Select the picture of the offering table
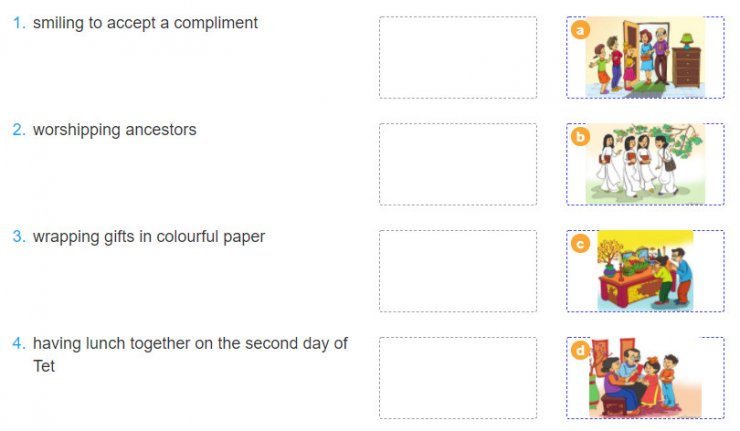This screenshot has width=740, height=431. 646,271
